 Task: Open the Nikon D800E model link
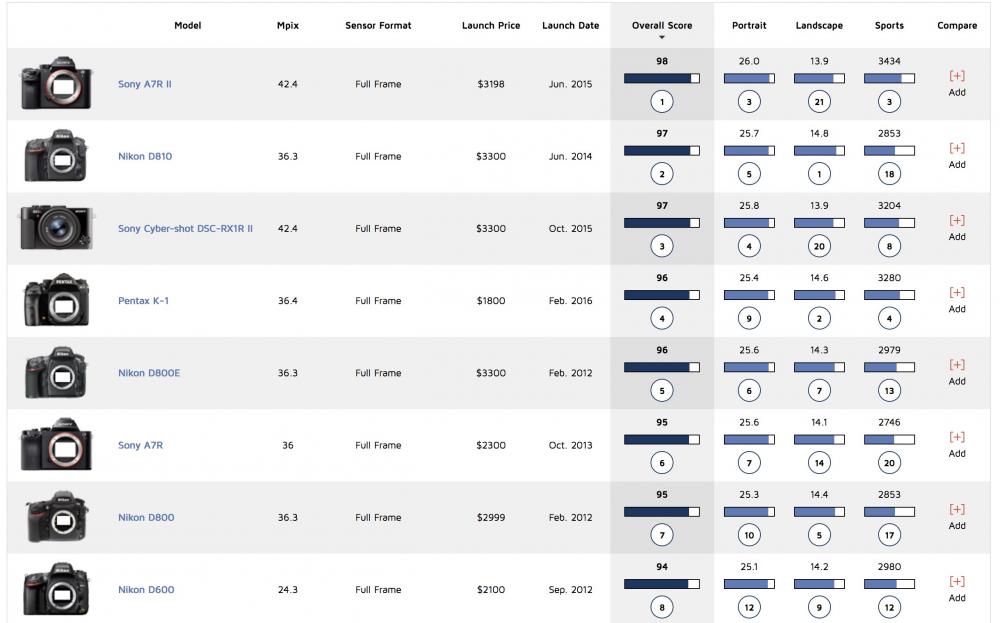coord(149,373)
